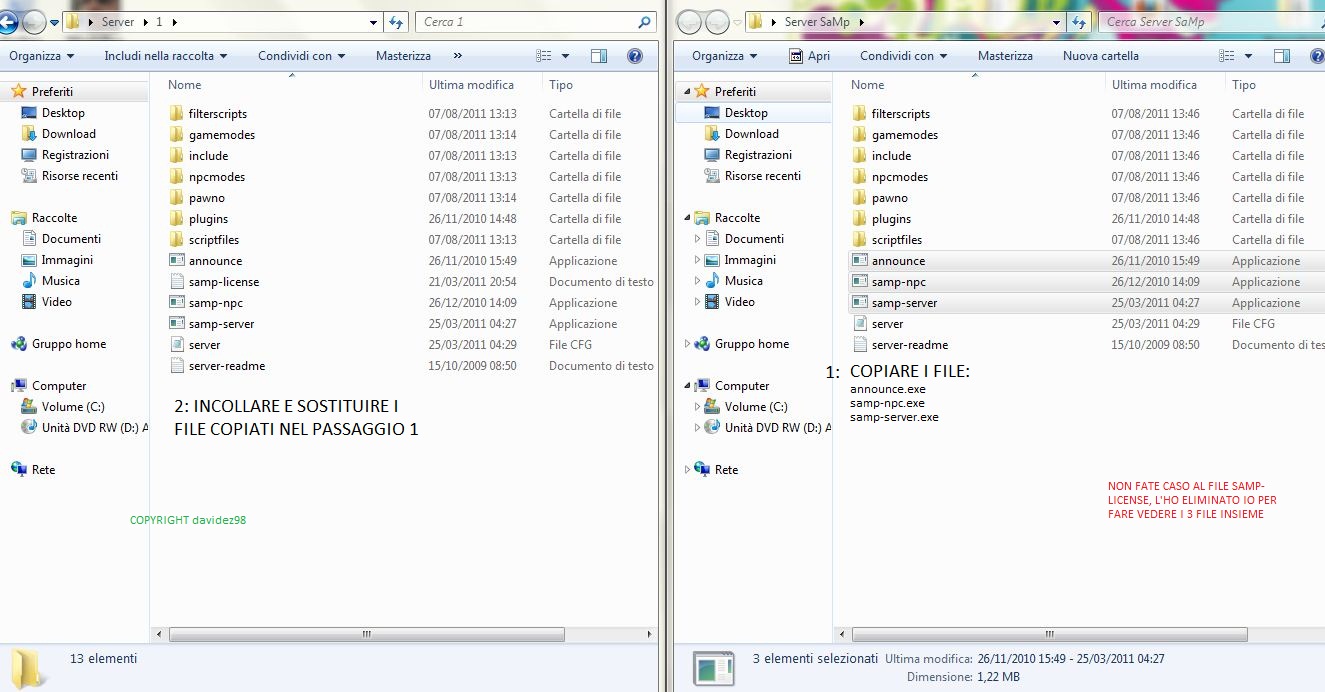Viewport: 1325px width, 692px height.
Task: Select server-readme in right window
Action: [x=909, y=345]
